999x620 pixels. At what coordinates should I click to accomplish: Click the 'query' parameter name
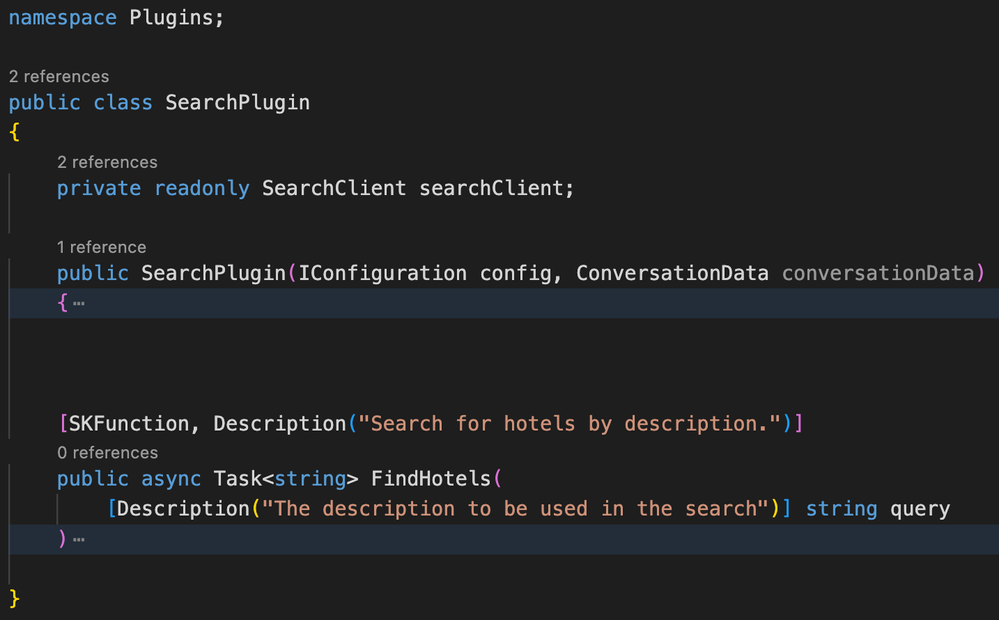[x=920, y=508]
